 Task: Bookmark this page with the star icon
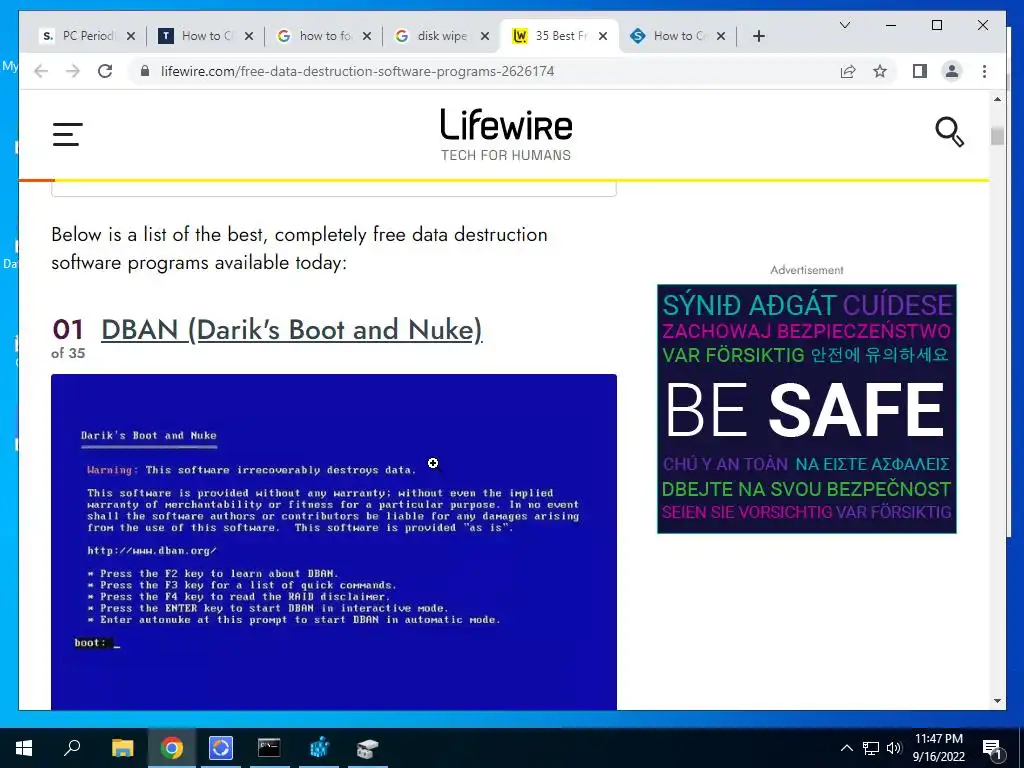pos(880,71)
